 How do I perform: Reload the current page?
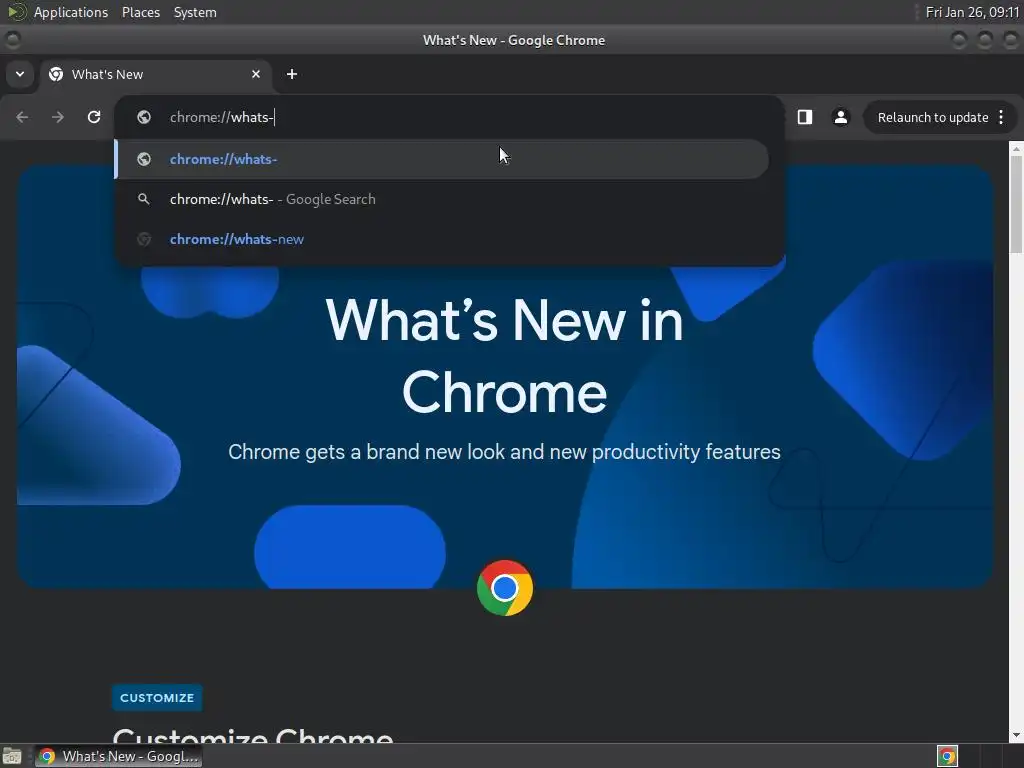(x=94, y=117)
